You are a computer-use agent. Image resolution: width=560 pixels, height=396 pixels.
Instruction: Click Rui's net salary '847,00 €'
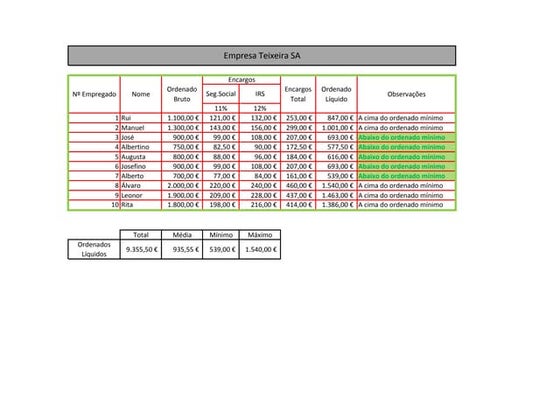pyautogui.click(x=336, y=118)
